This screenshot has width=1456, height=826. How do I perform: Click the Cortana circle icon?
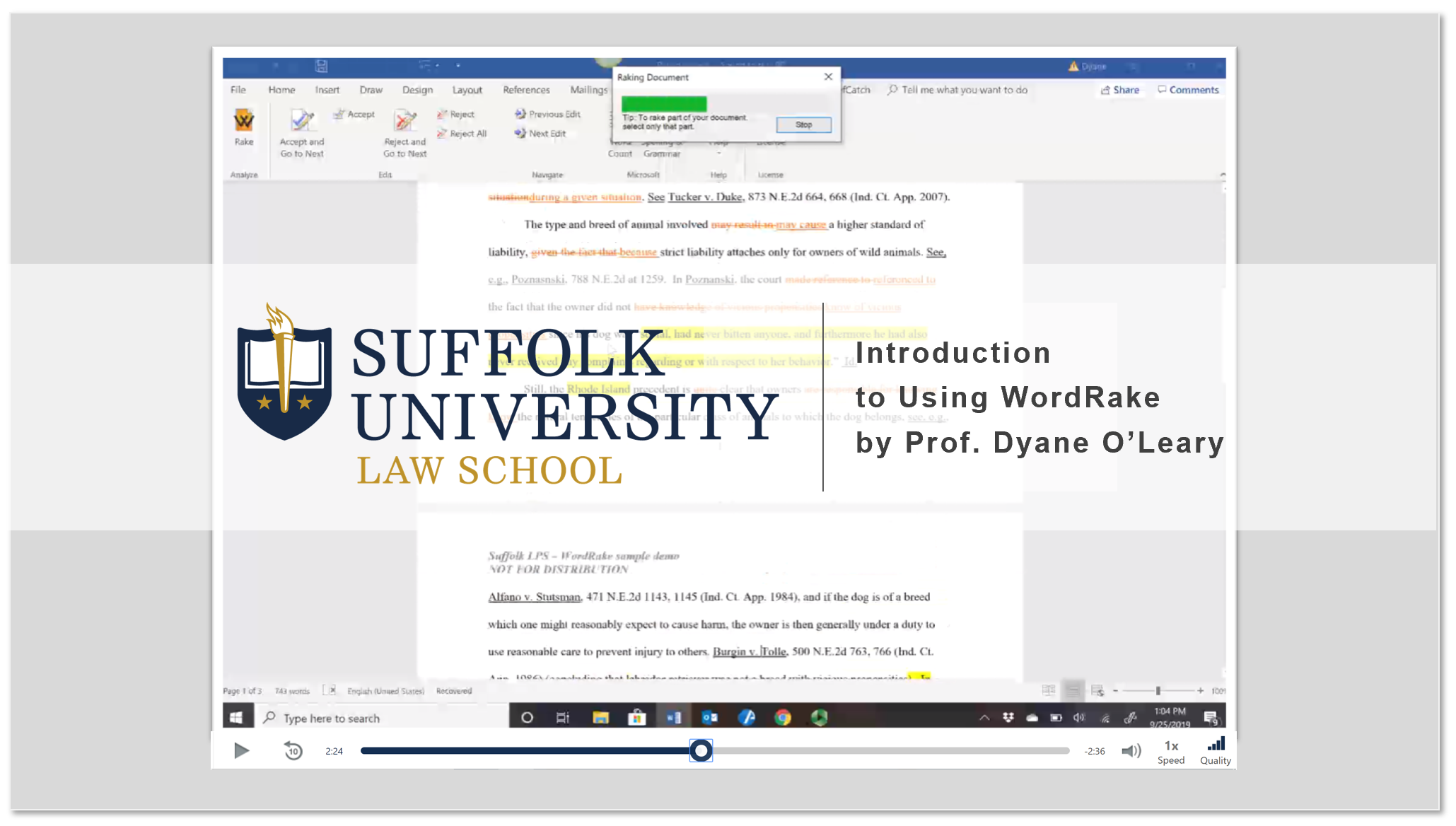527,718
